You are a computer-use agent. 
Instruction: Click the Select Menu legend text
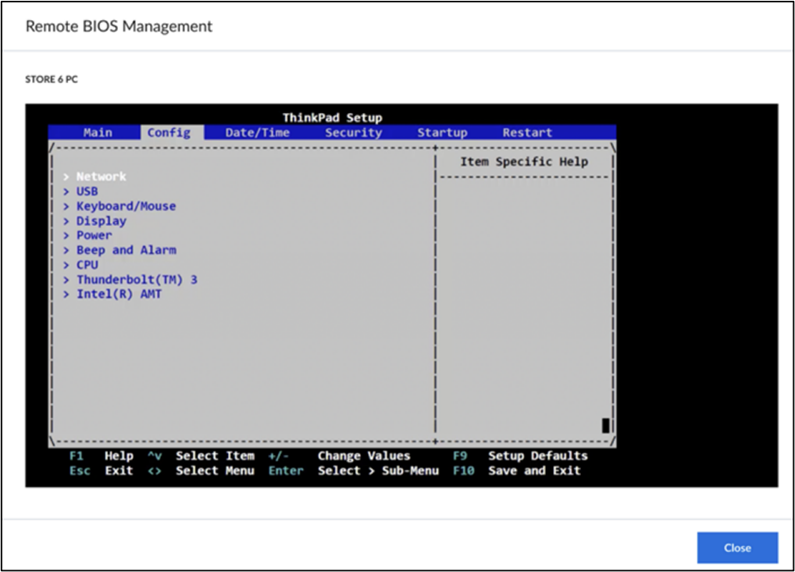215,471
